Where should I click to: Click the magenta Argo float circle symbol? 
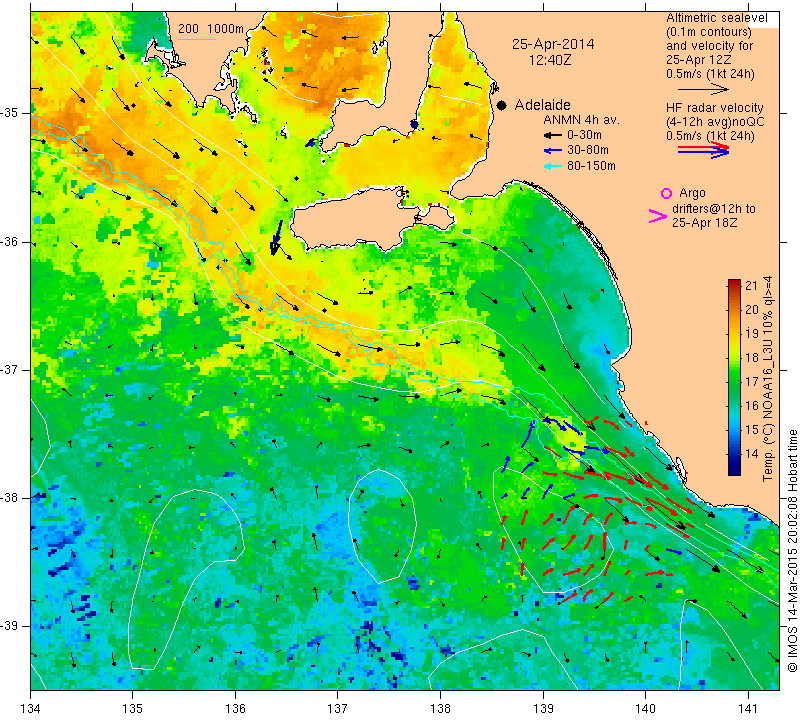coord(666,193)
